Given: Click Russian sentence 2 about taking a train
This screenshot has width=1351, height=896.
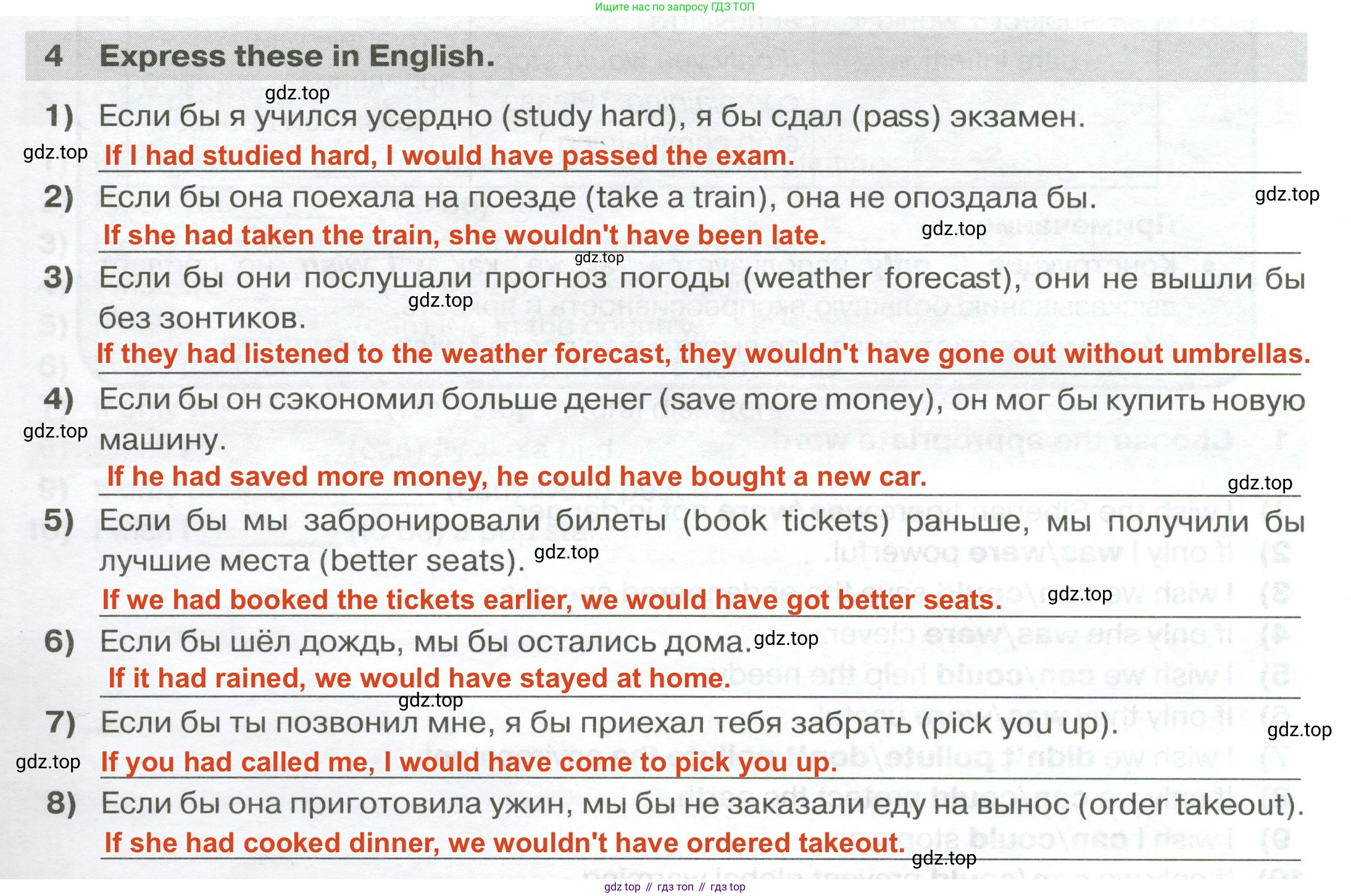Looking at the screenshot, I should (597, 198).
